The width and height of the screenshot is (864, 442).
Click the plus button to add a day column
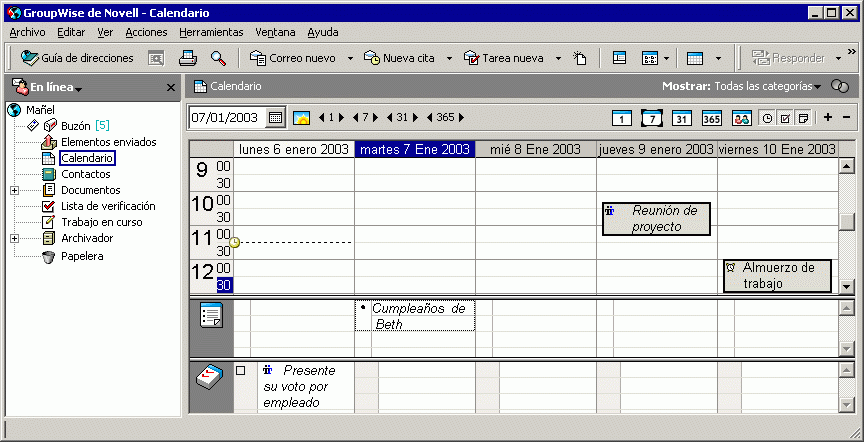tap(828, 117)
